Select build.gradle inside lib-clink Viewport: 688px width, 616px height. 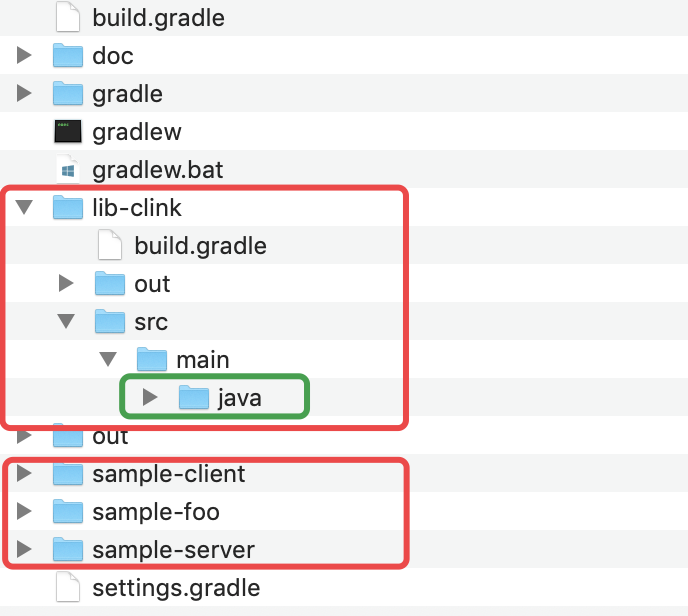(x=200, y=246)
